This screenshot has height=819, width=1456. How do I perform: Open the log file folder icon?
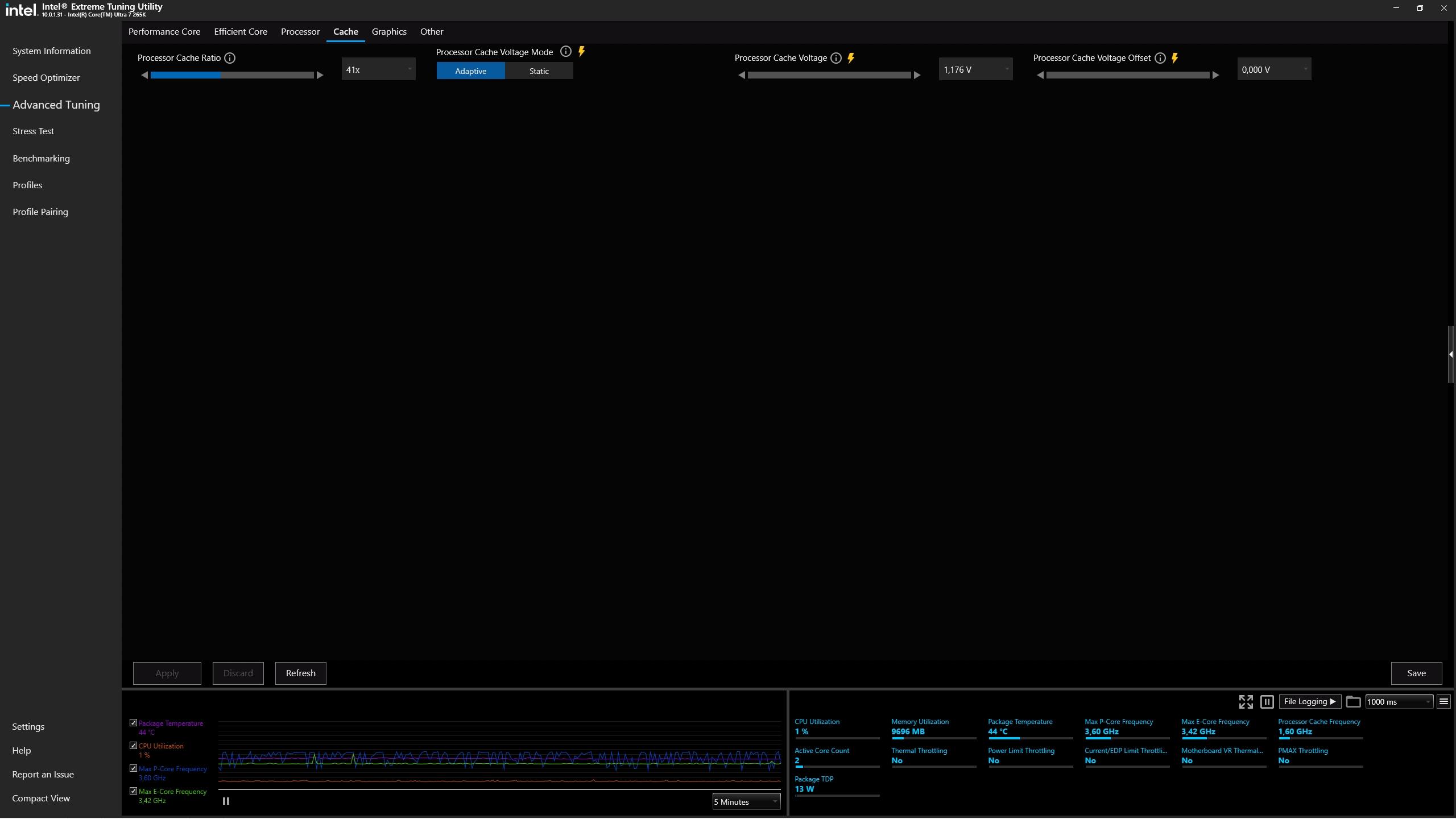pyautogui.click(x=1353, y=702)
